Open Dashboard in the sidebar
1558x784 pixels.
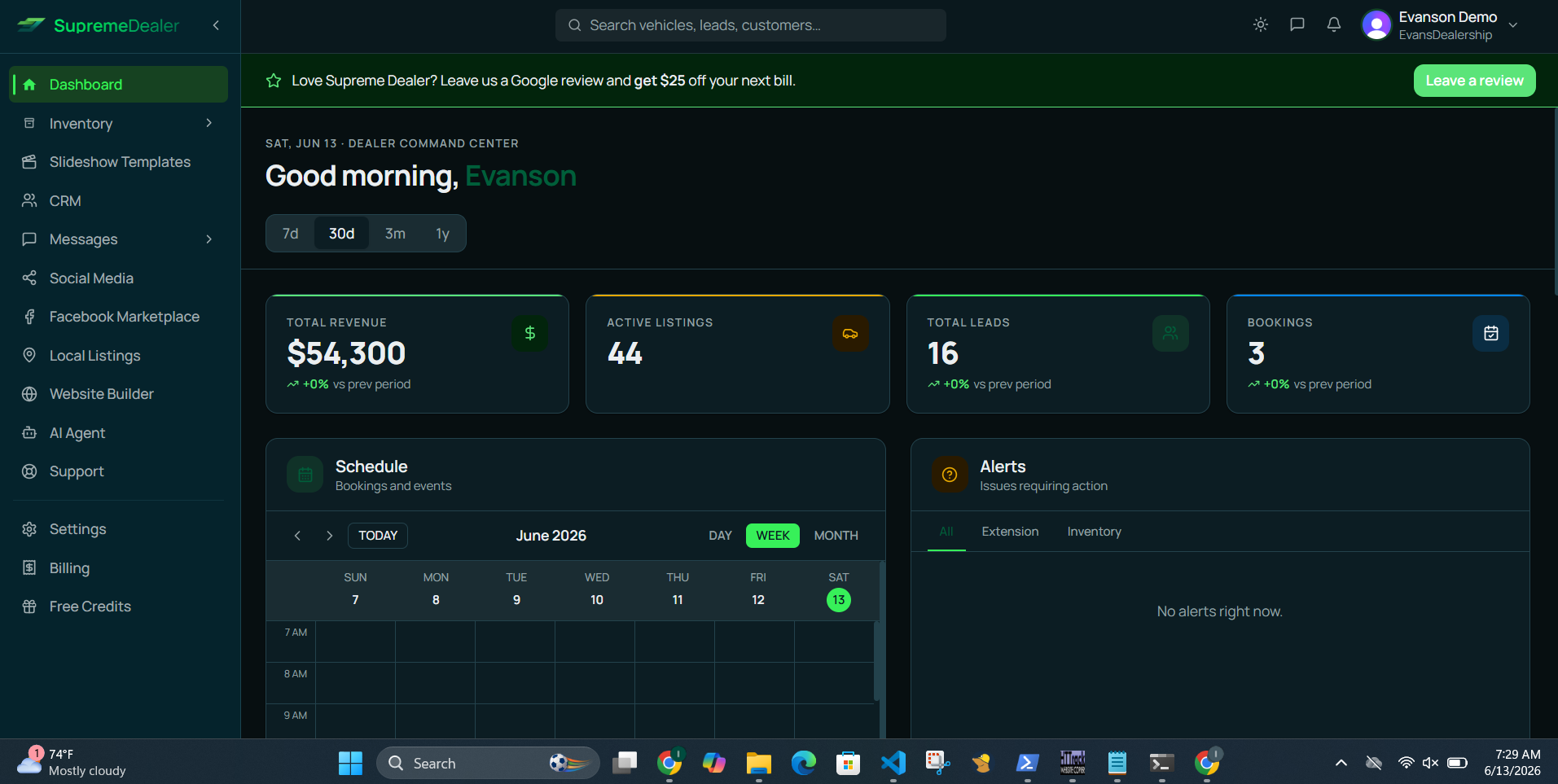tap(119, 85)
